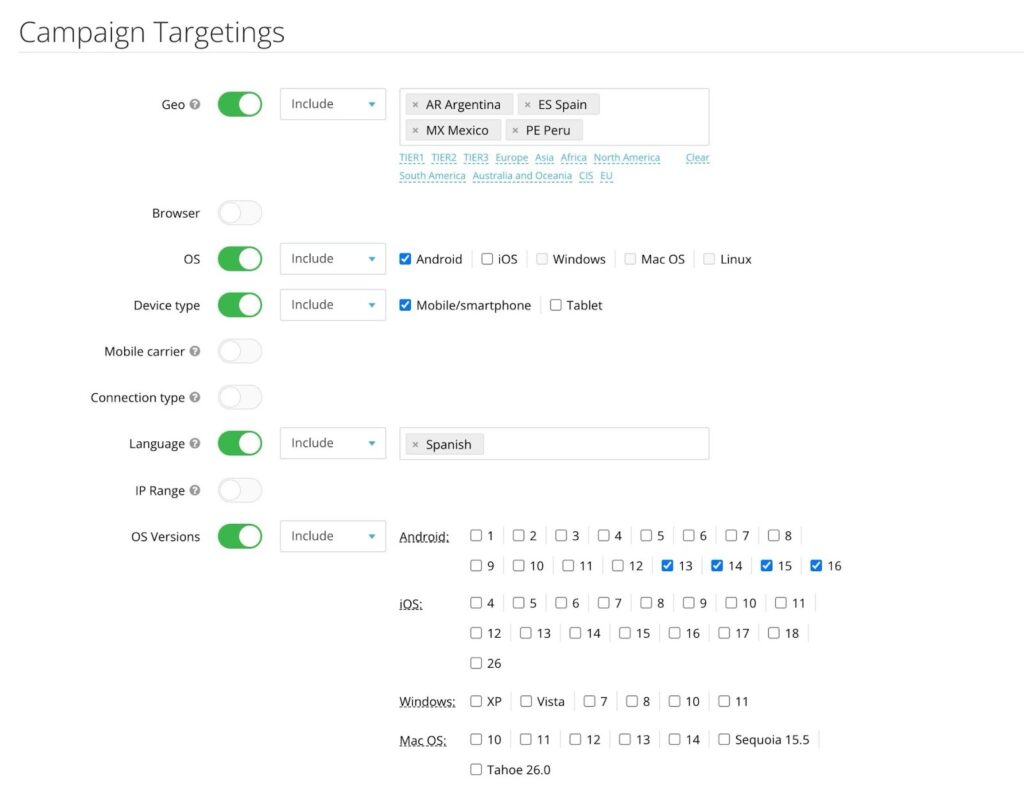Image resolution: width=1024 pixels, height=803 pixels.
Task: Click the South America preset link
Action: [x=432, y=176]
